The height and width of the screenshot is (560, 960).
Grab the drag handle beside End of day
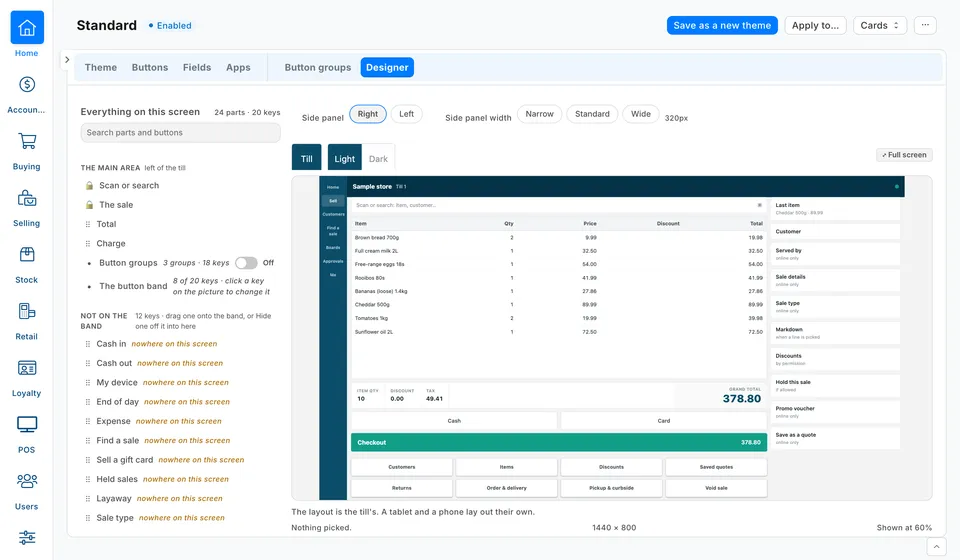88,402
